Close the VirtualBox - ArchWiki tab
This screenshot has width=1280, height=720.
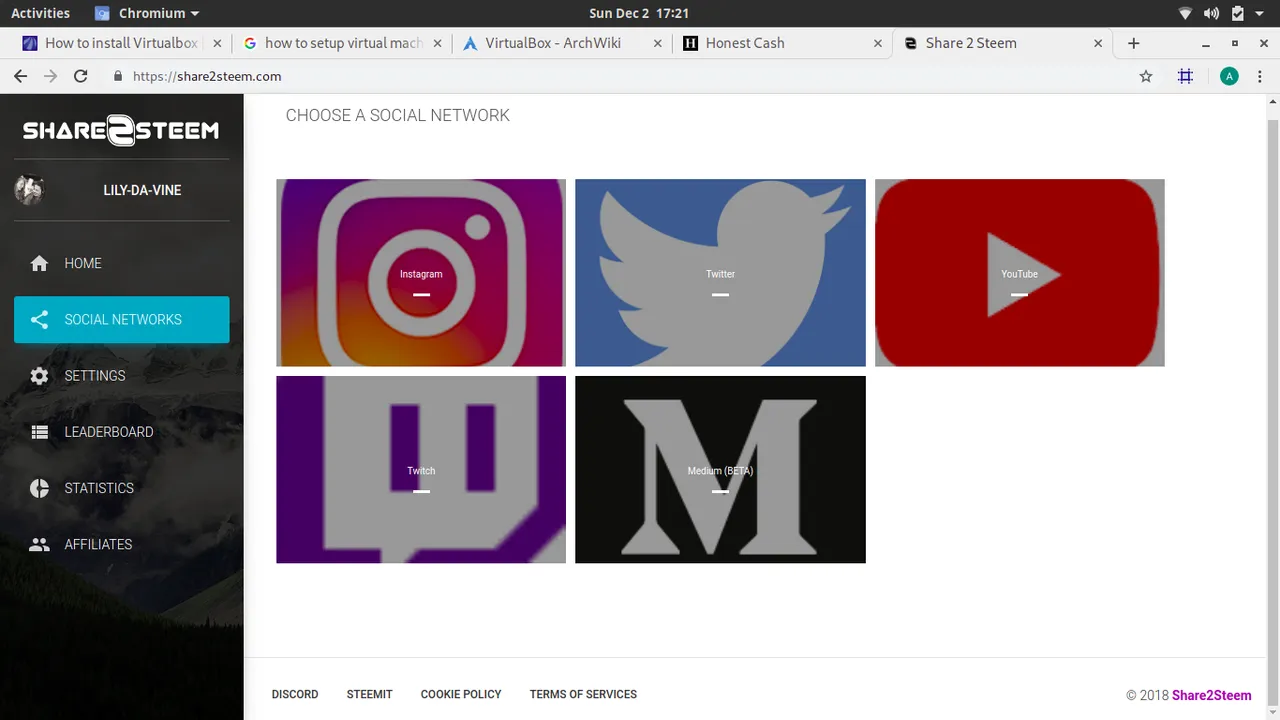point(657,43)
